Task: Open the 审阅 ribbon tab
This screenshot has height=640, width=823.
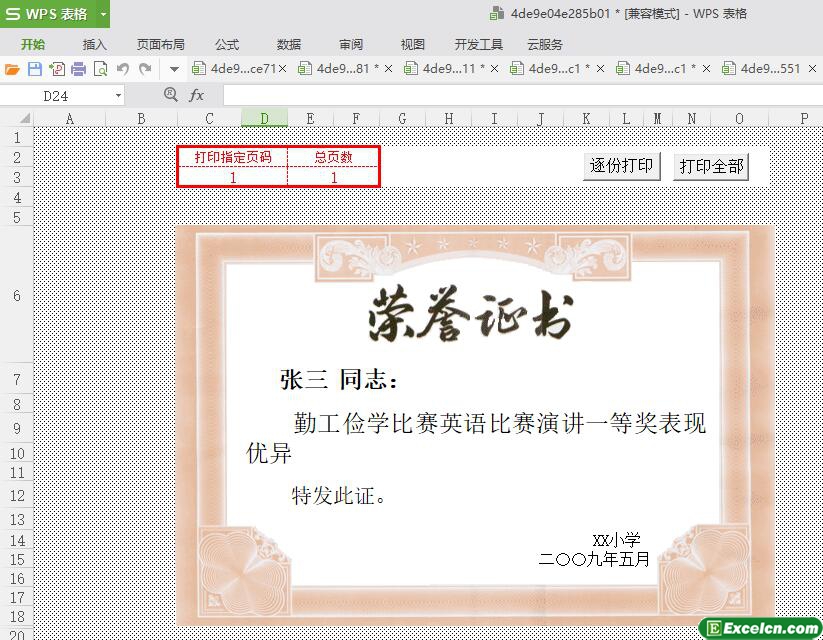Action: tap(351, 45)
